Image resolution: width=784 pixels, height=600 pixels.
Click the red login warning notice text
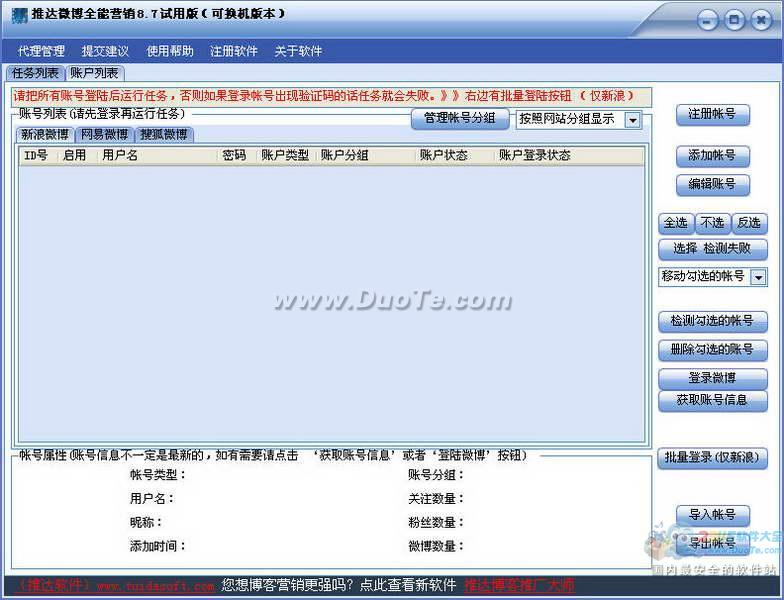[x=324, y=96]
